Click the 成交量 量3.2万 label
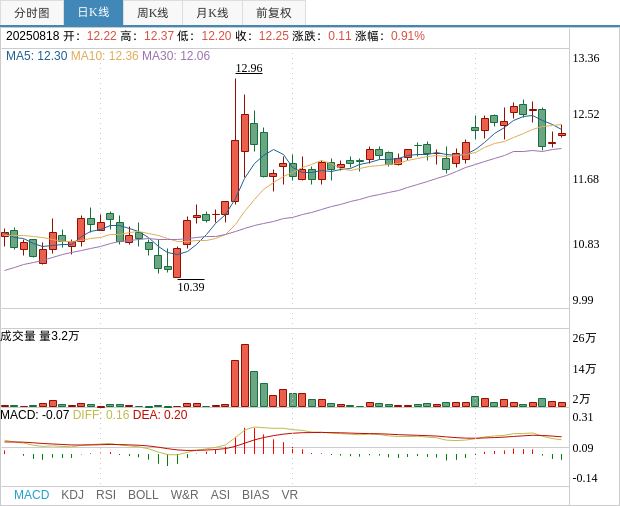Screen dimensions: 620x506 pos(40,336)
